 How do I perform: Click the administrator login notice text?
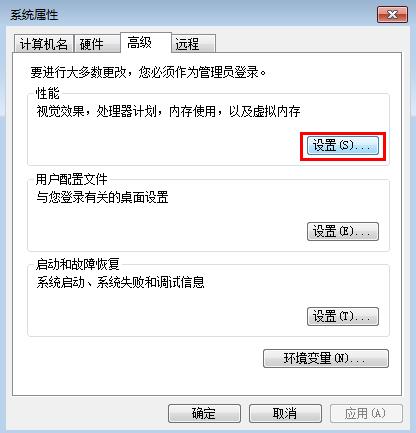[148, 72]
